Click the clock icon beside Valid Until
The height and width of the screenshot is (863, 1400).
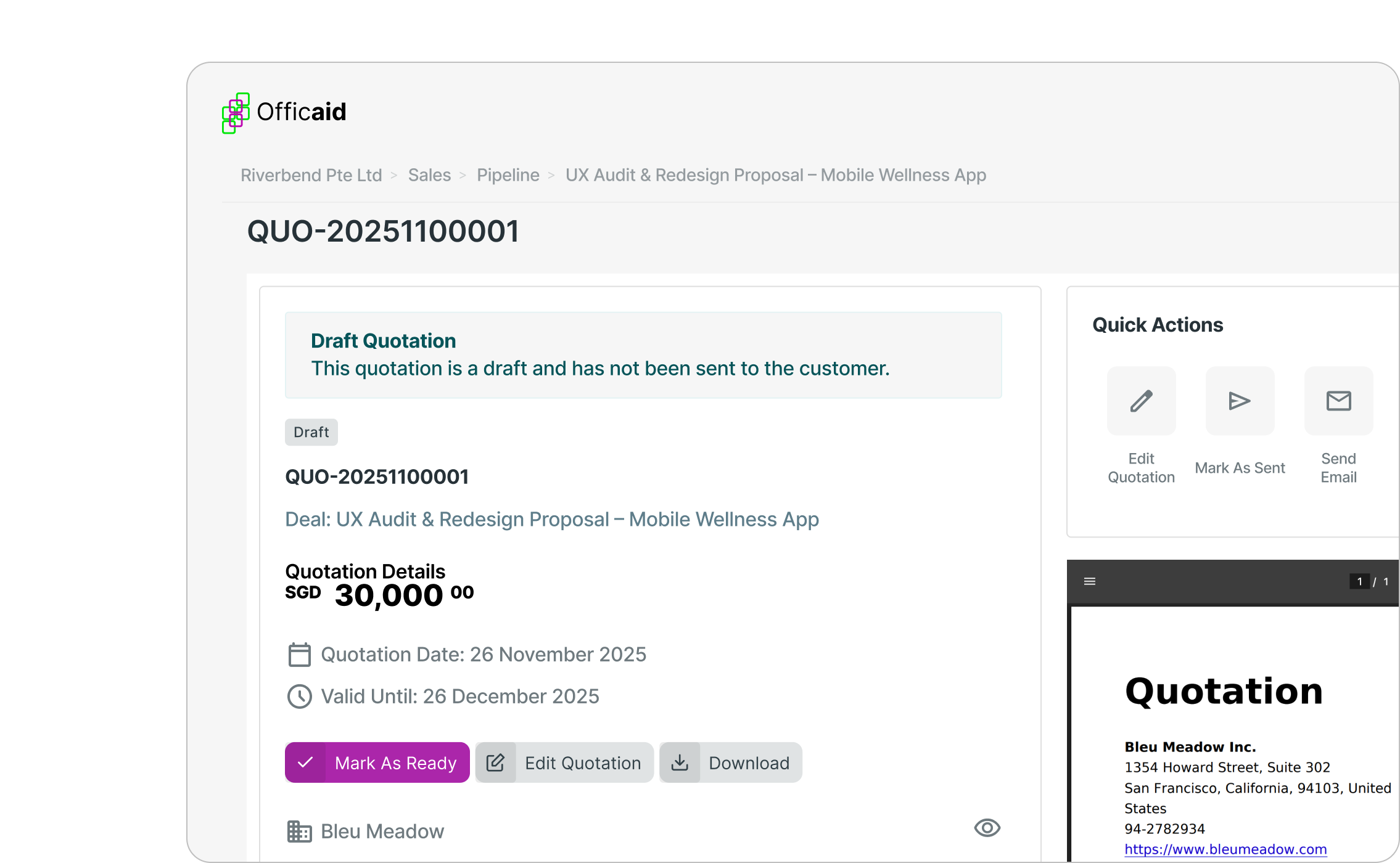(300, 697)
